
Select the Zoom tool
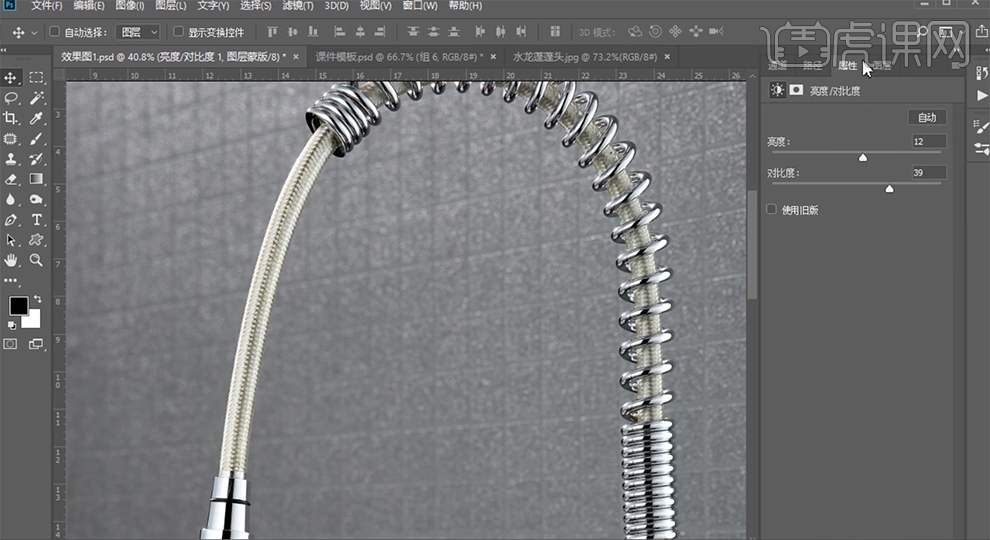tap(36, 260)
